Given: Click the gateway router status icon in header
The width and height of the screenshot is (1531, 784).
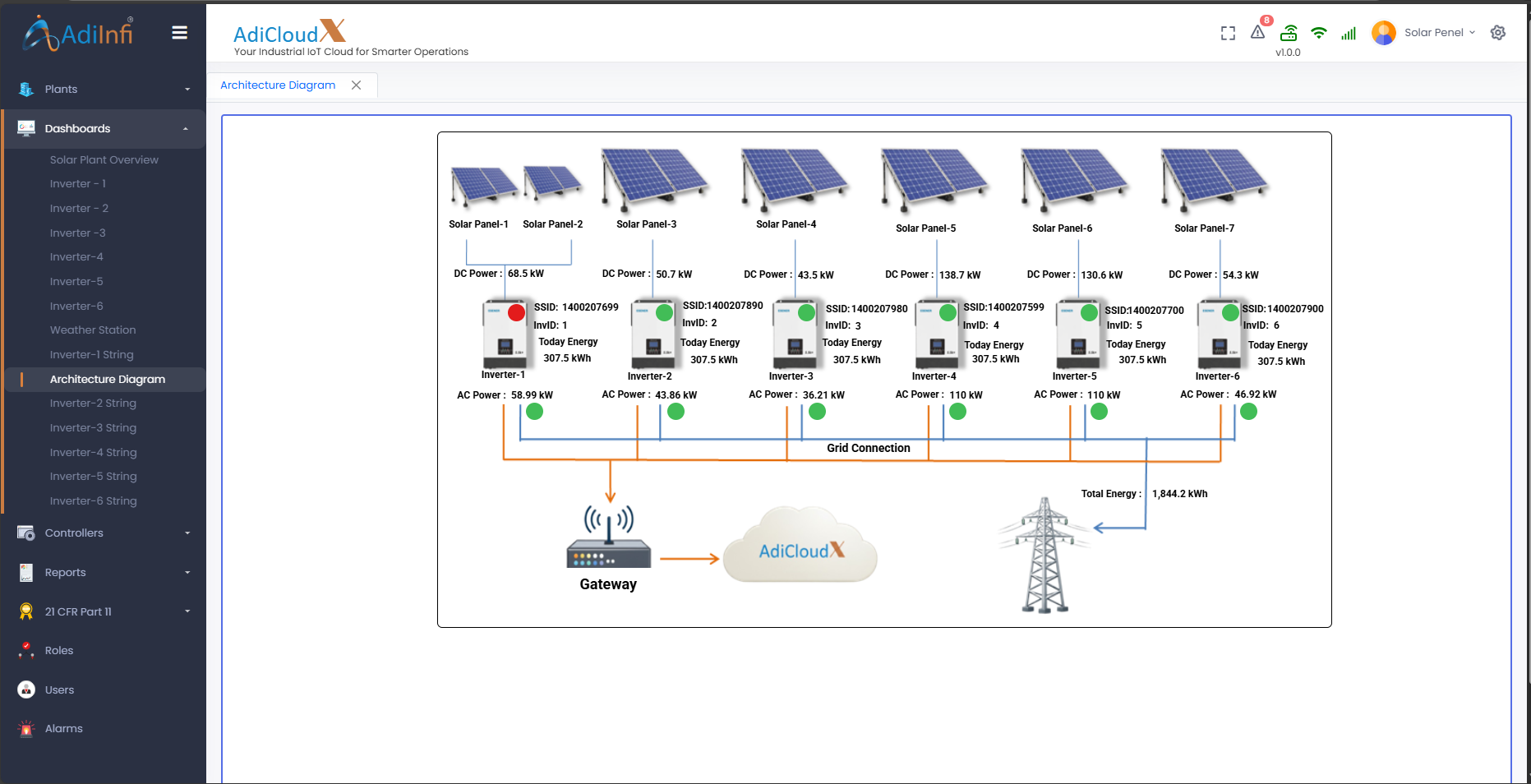Looking at the screenshot, I should 1289,33.
